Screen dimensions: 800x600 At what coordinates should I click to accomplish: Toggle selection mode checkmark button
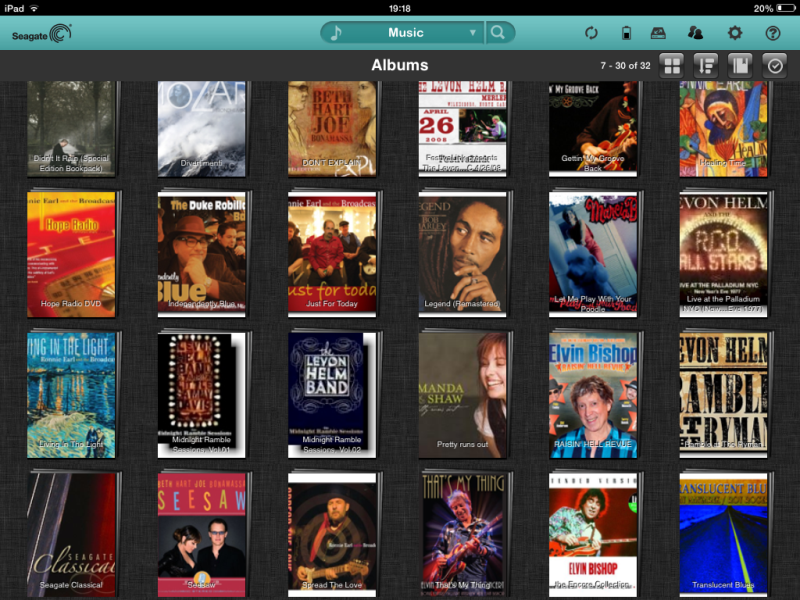775,65
